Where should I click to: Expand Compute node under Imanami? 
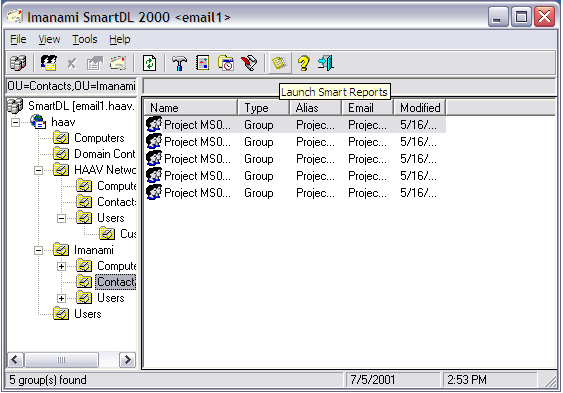coord(61,266)
